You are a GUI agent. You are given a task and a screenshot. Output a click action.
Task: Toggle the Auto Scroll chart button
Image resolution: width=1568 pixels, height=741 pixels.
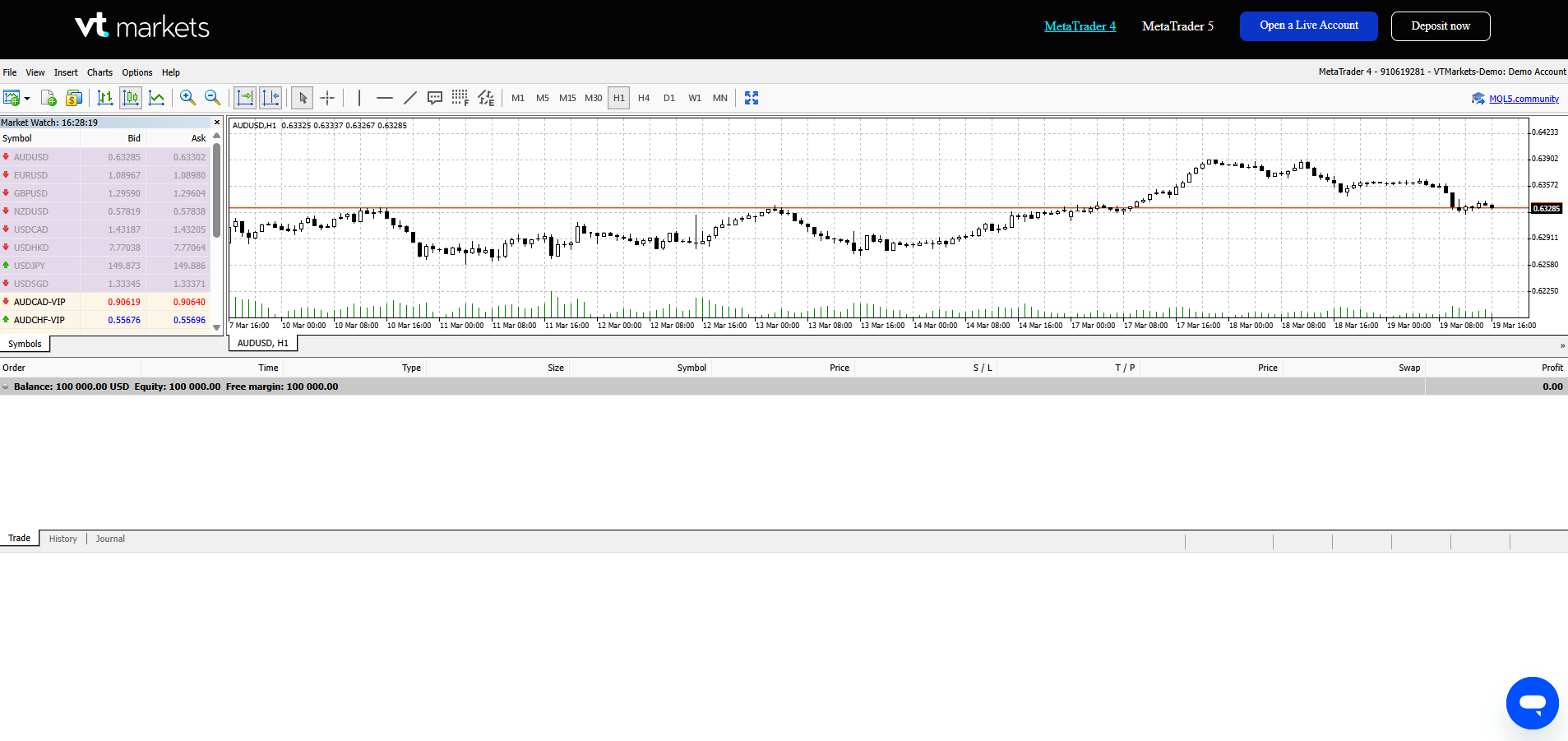(x=245, y=98)
